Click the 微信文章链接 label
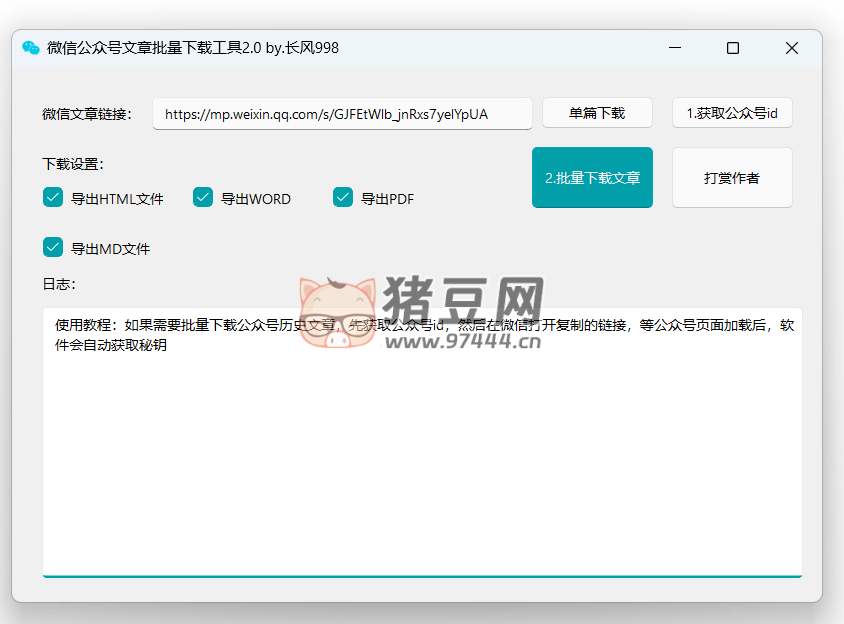The image size is (844, 624). point(87,114)
